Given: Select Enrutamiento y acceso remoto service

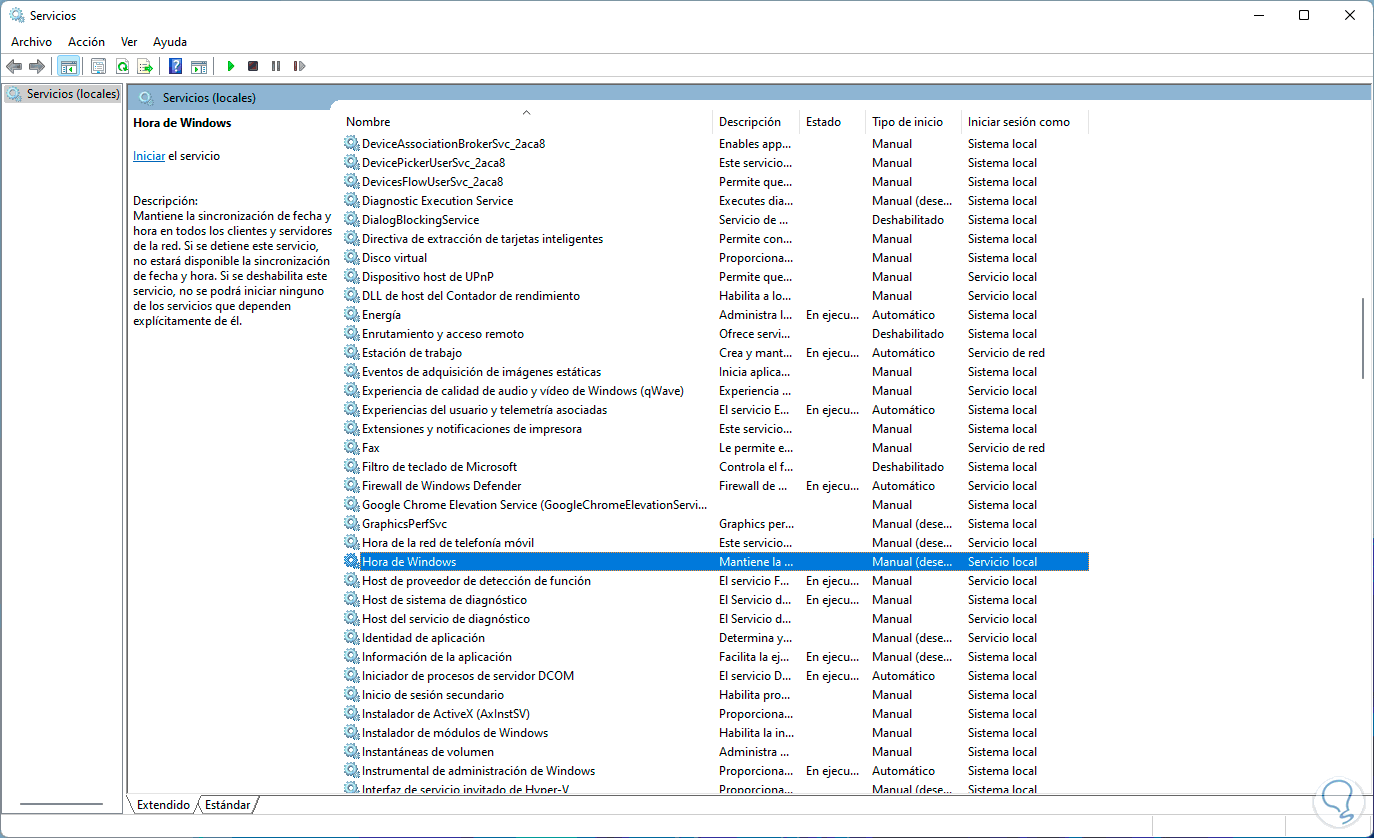Looking at the screenshot, I should pyautogui.click(x=715, y=334).
